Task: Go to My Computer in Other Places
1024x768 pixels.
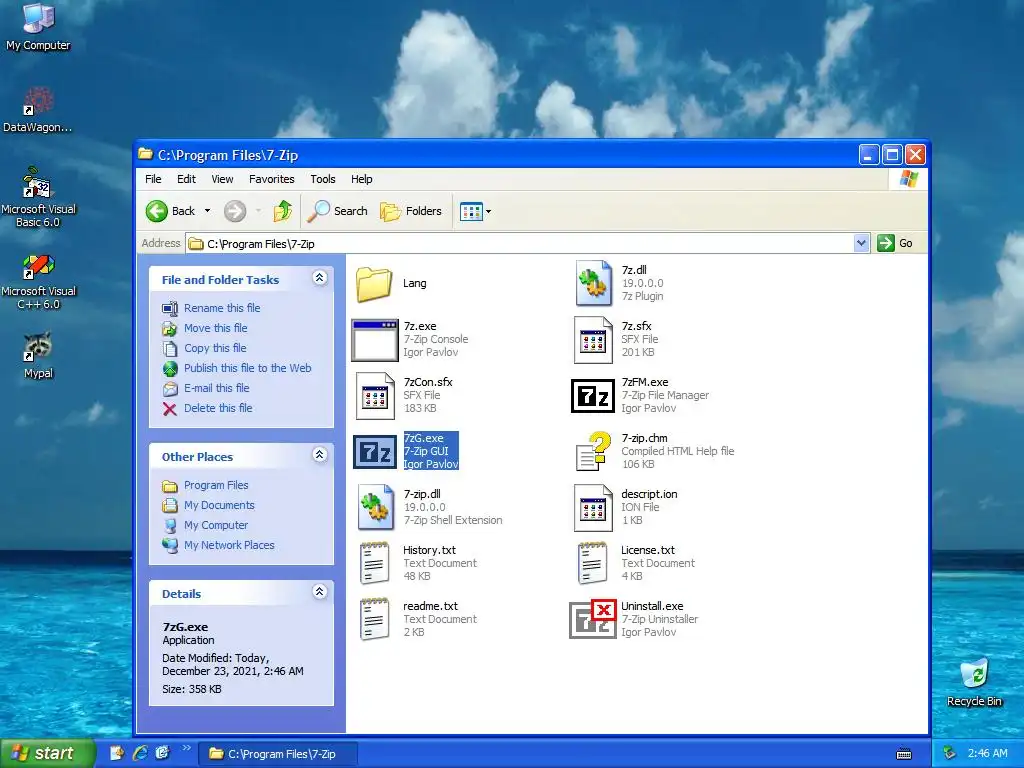Action: [x=216, y=525]
